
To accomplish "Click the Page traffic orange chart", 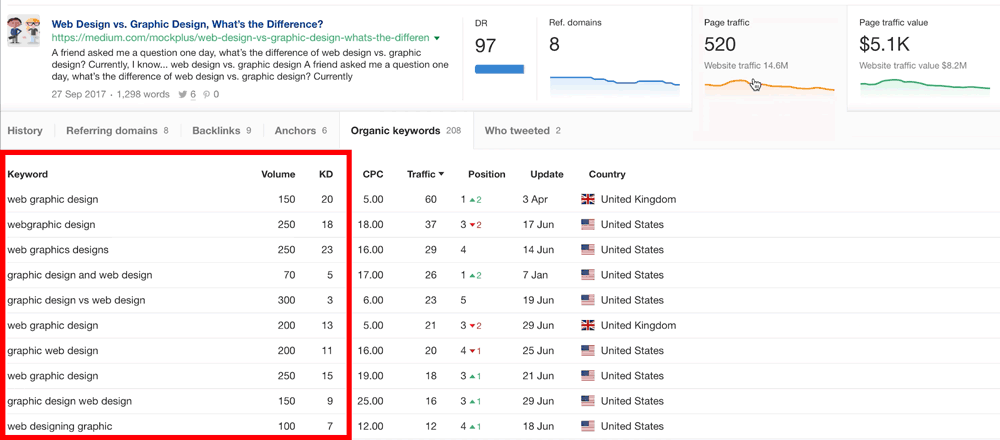I will pos(768,86).
